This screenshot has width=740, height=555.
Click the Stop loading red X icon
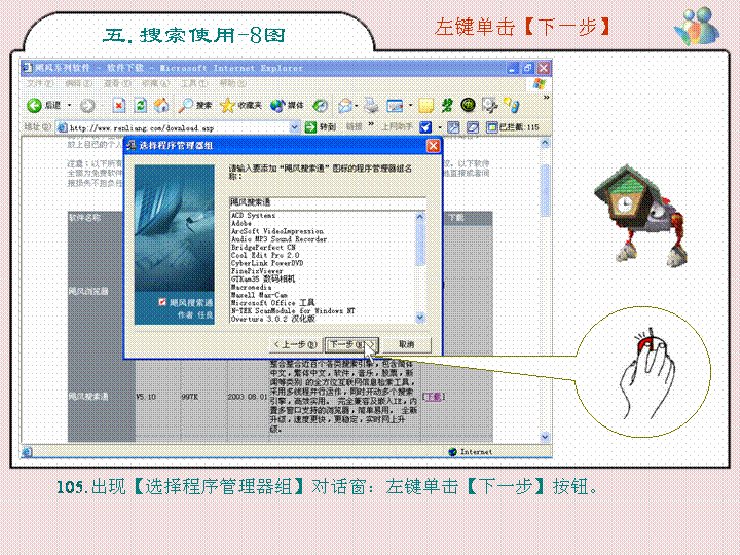pos(119,105)
